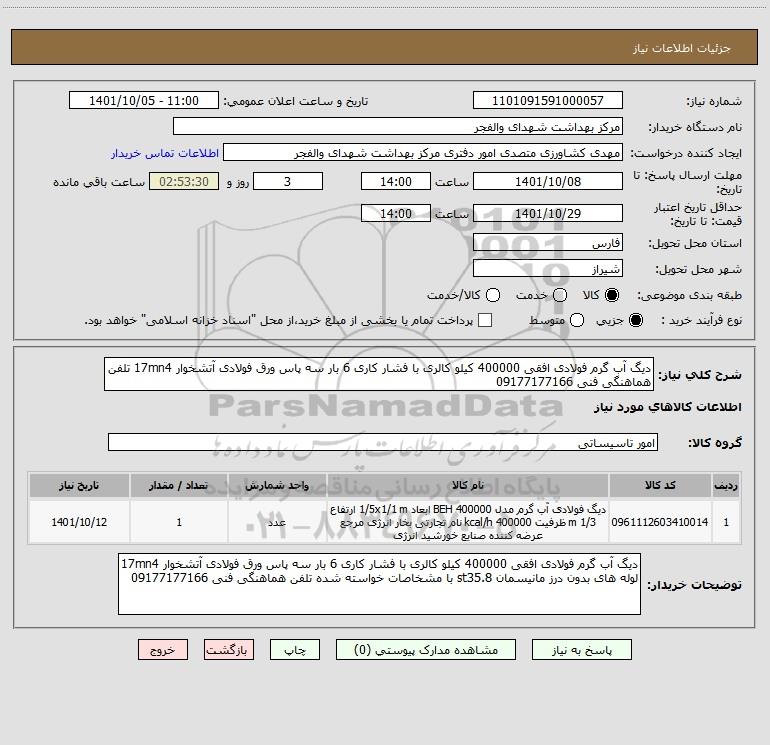Screen dimensions: 770x745
Task: Click the خروج exit button
Action: pos(163,650)
